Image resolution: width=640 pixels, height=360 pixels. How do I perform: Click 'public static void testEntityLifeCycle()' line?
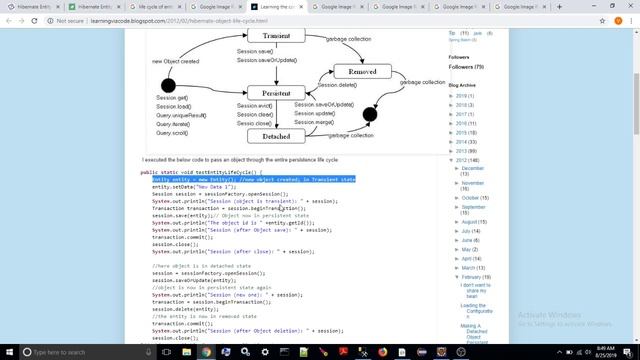(201, 172)
